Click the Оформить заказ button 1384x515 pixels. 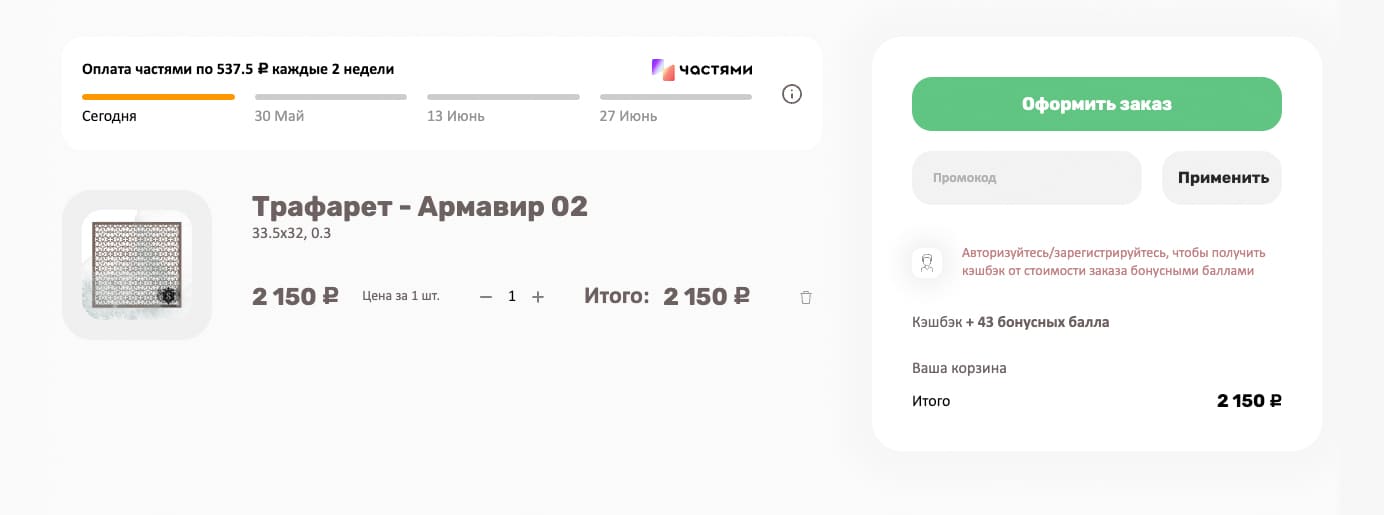(1096, 104)
